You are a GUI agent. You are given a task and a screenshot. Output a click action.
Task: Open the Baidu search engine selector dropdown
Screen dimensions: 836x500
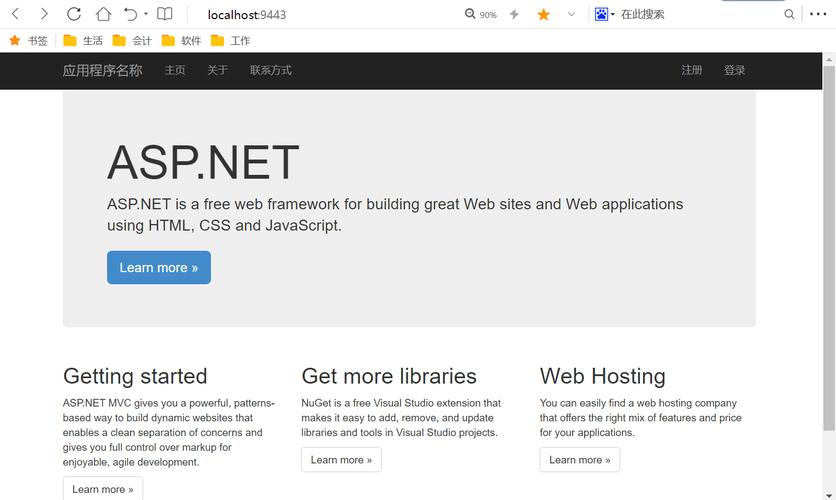[605, 14]
